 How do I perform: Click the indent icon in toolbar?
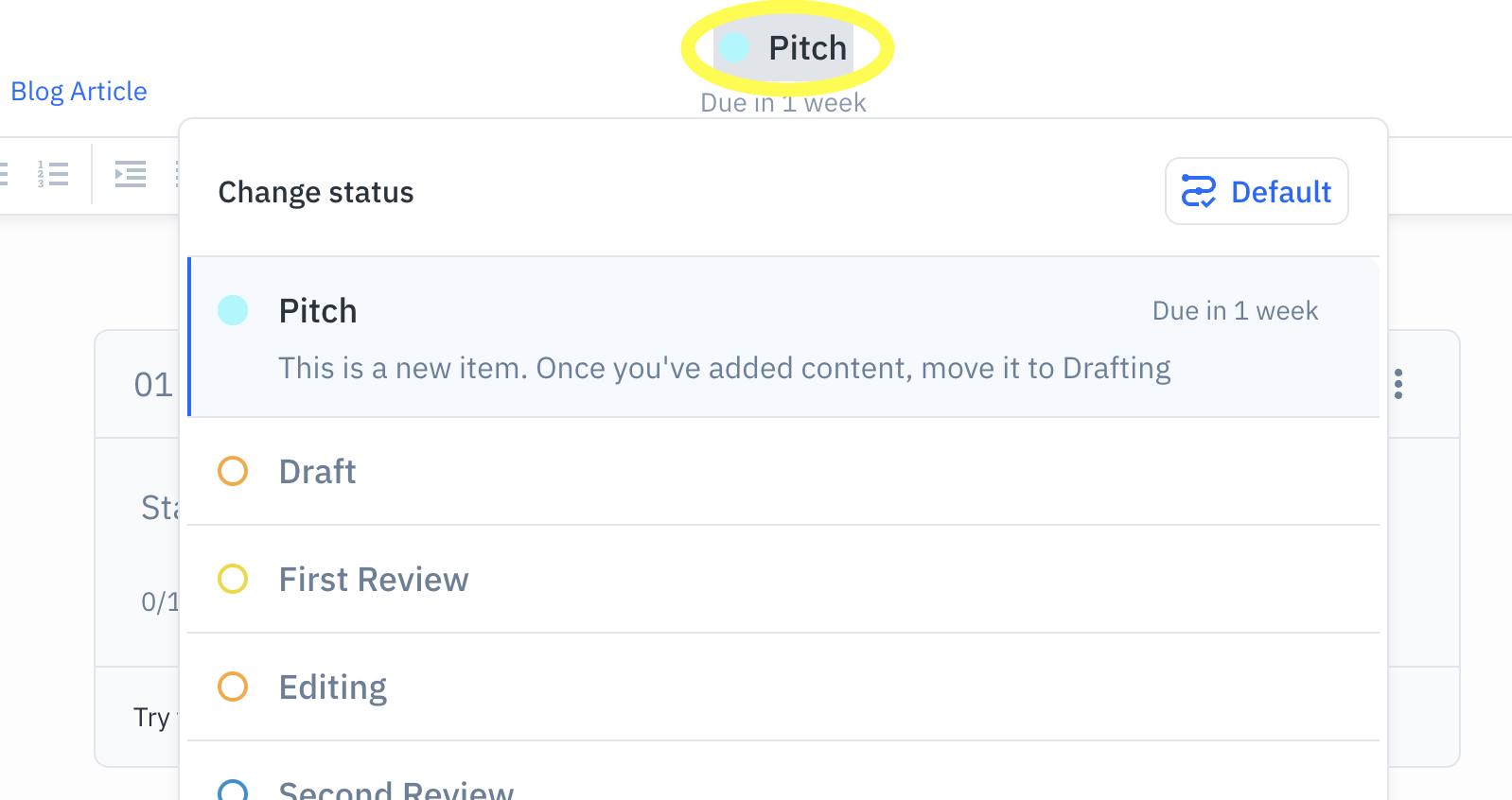131,174
